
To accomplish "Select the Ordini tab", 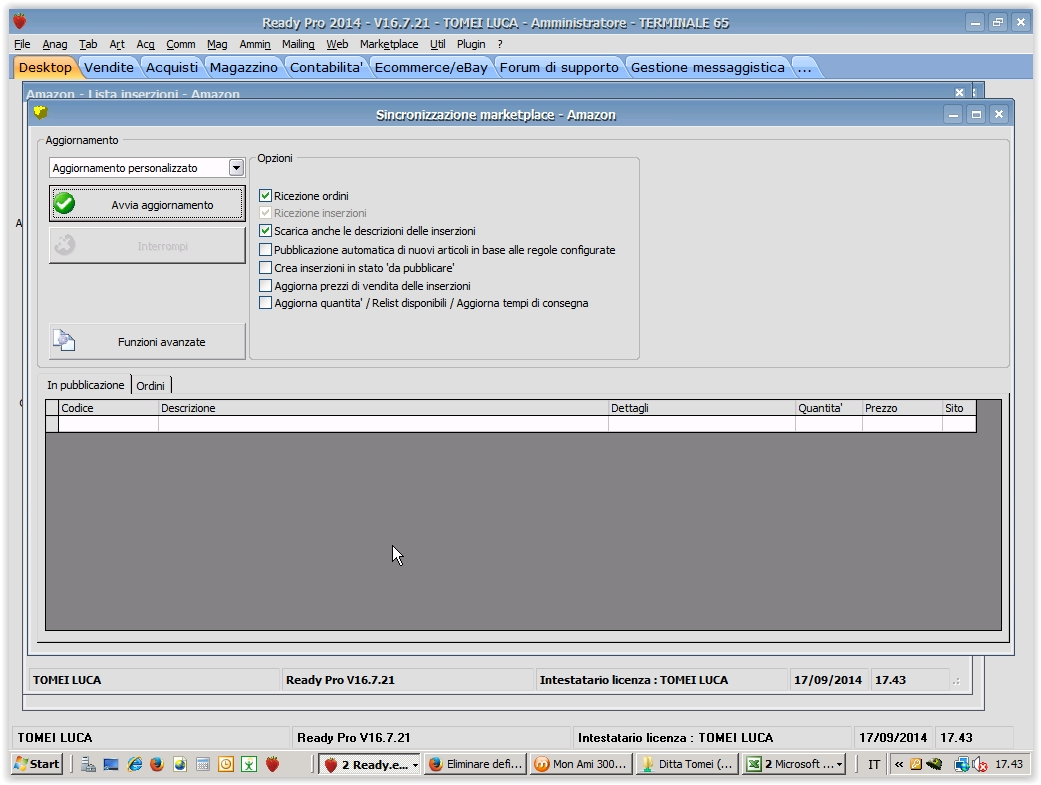I will [x=150, y=386].
